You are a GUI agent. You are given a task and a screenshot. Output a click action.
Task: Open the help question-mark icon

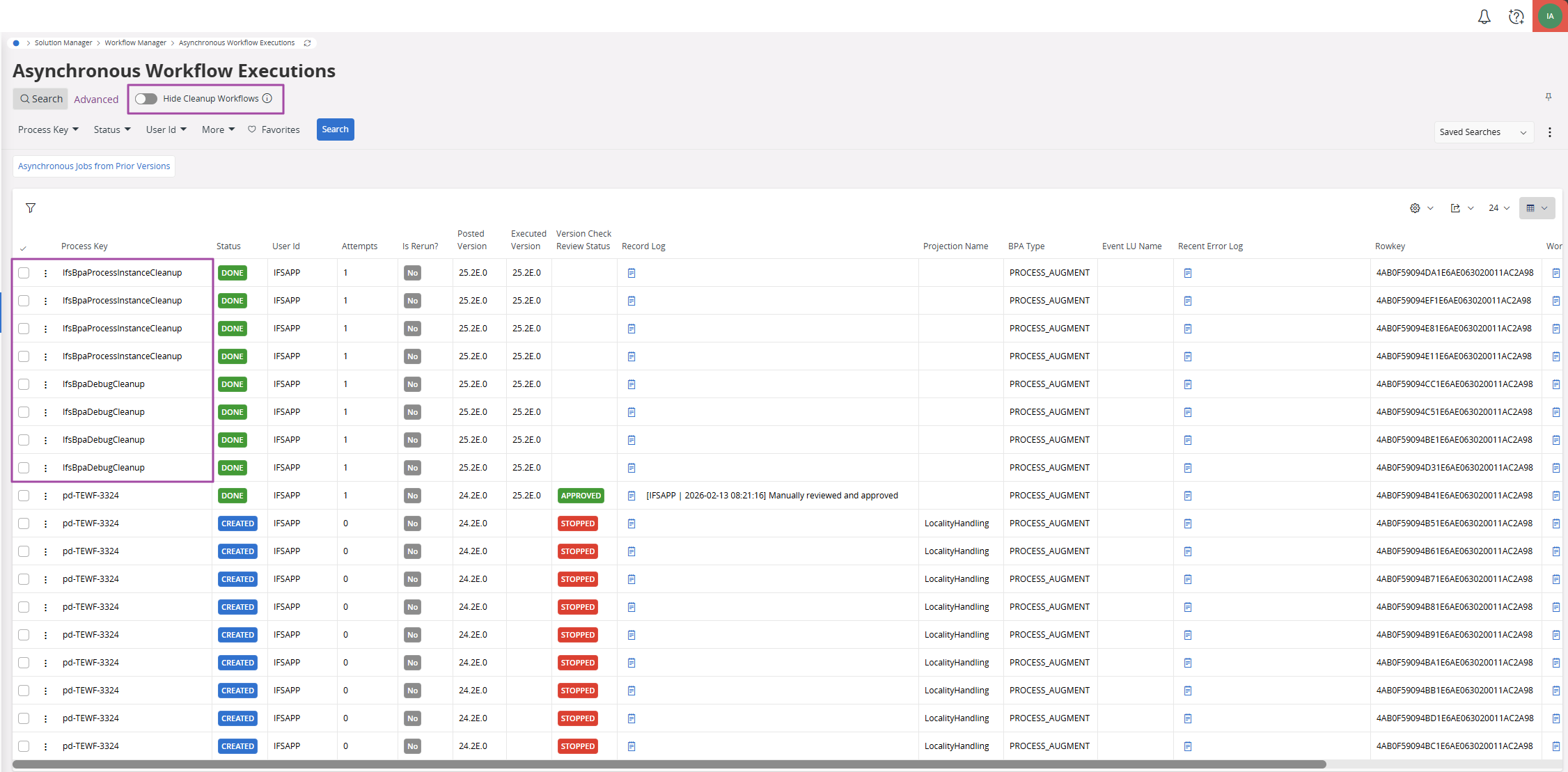click(x=1516, y=17)
